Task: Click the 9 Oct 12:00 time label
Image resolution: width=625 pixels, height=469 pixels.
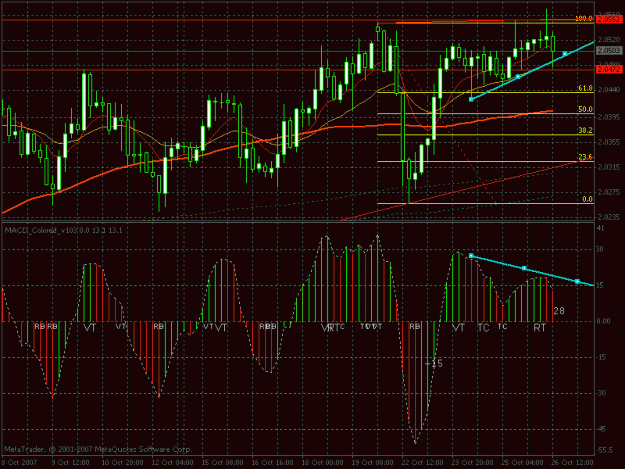Action: 70,462
